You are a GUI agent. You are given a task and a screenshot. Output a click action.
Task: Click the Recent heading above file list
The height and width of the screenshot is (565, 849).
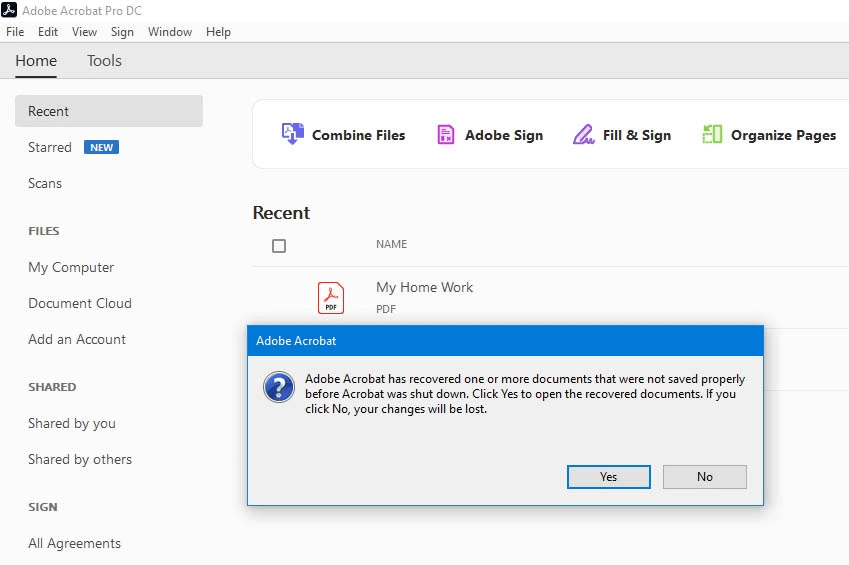(281, 213)
